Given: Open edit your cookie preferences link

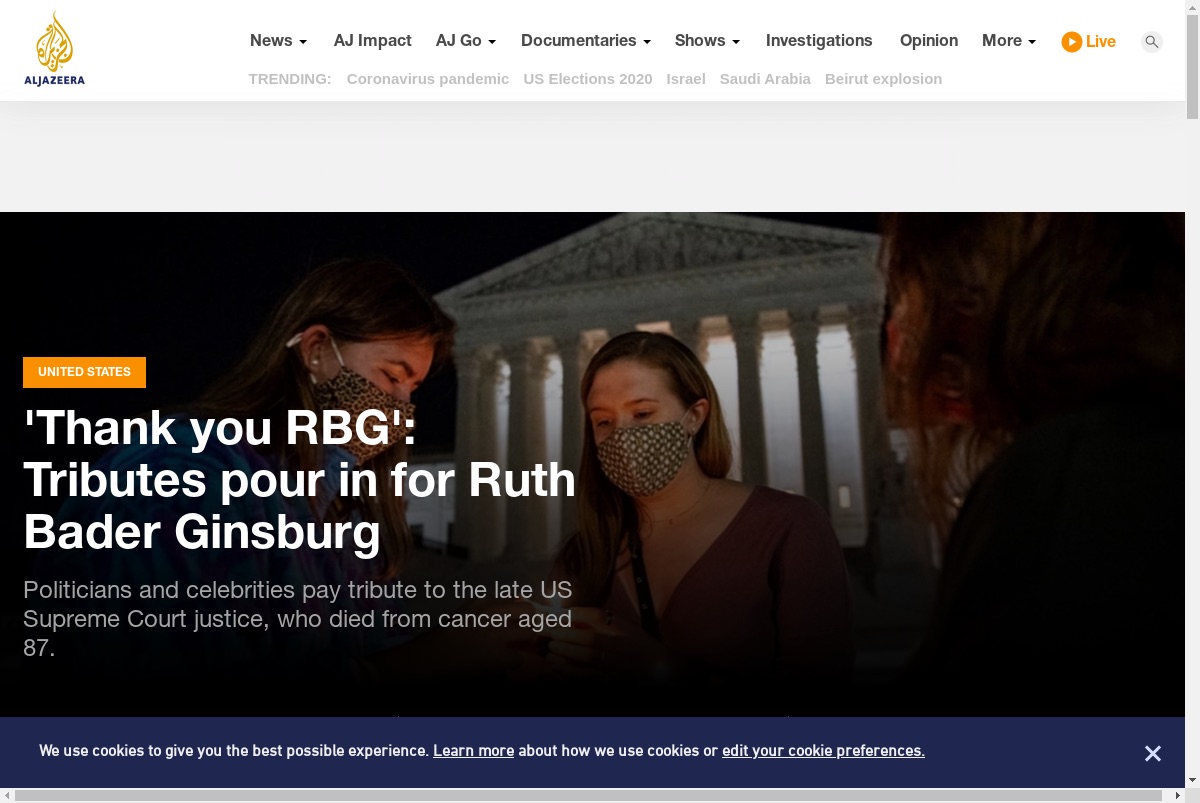Looking at the screenshot, I should pos(823,751).
